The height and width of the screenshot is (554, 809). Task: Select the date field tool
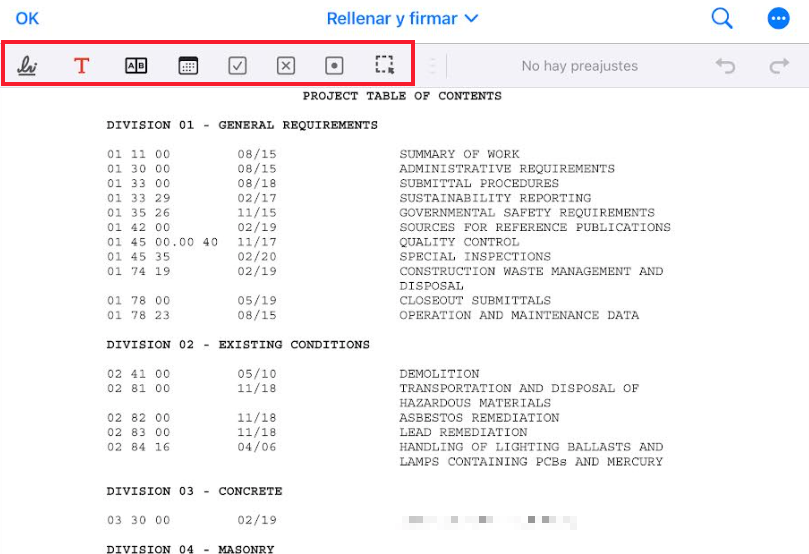[188, 66]
